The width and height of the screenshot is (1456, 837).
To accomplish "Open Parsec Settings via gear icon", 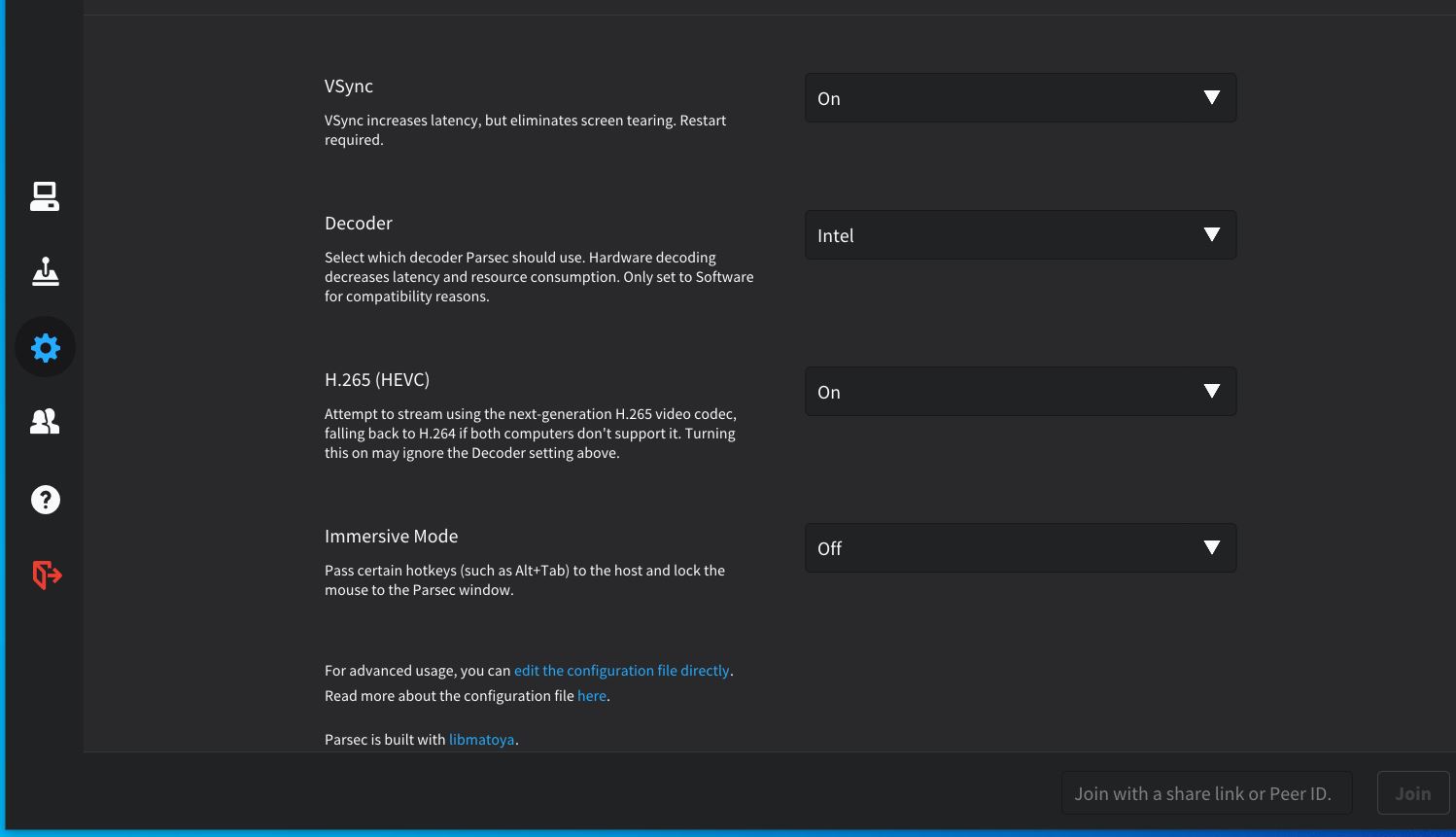I will coord(45,347).
